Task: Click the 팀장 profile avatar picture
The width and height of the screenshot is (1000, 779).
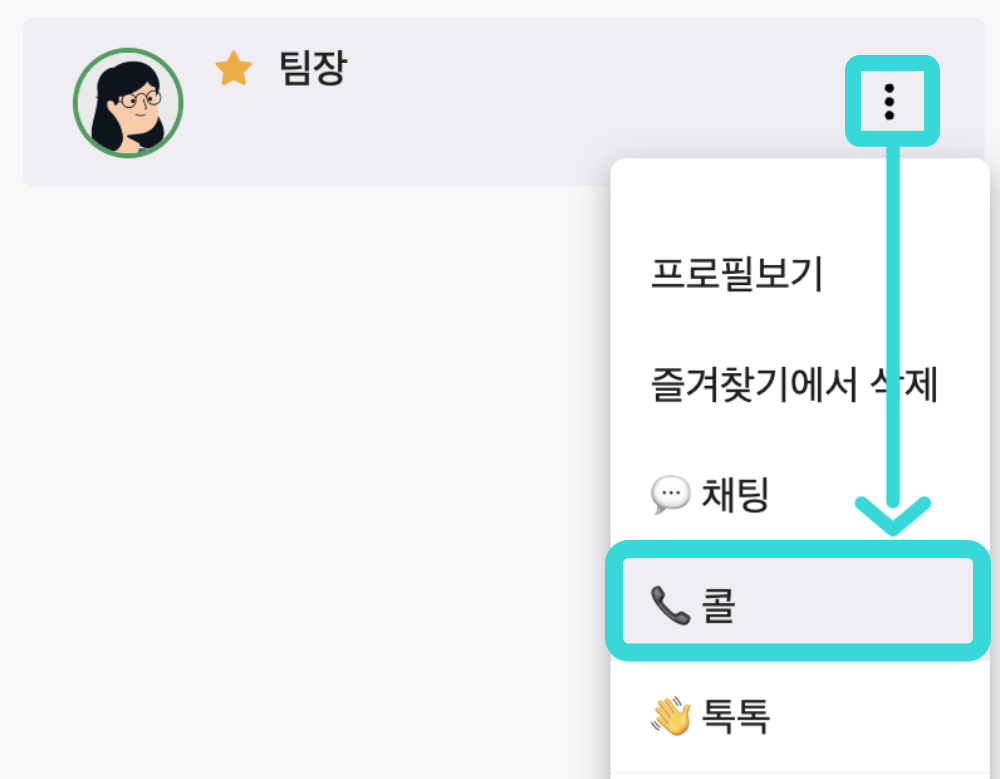Action: point(128,103)
